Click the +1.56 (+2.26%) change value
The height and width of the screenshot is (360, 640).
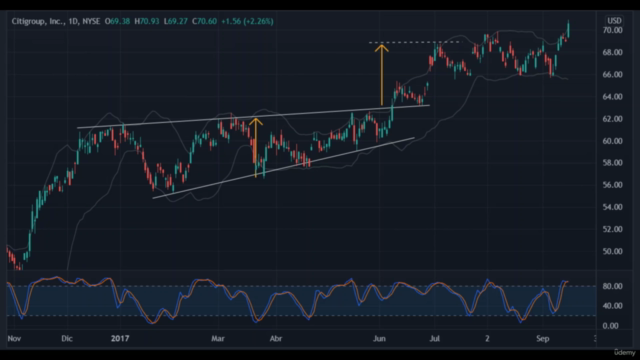point(247,21)
